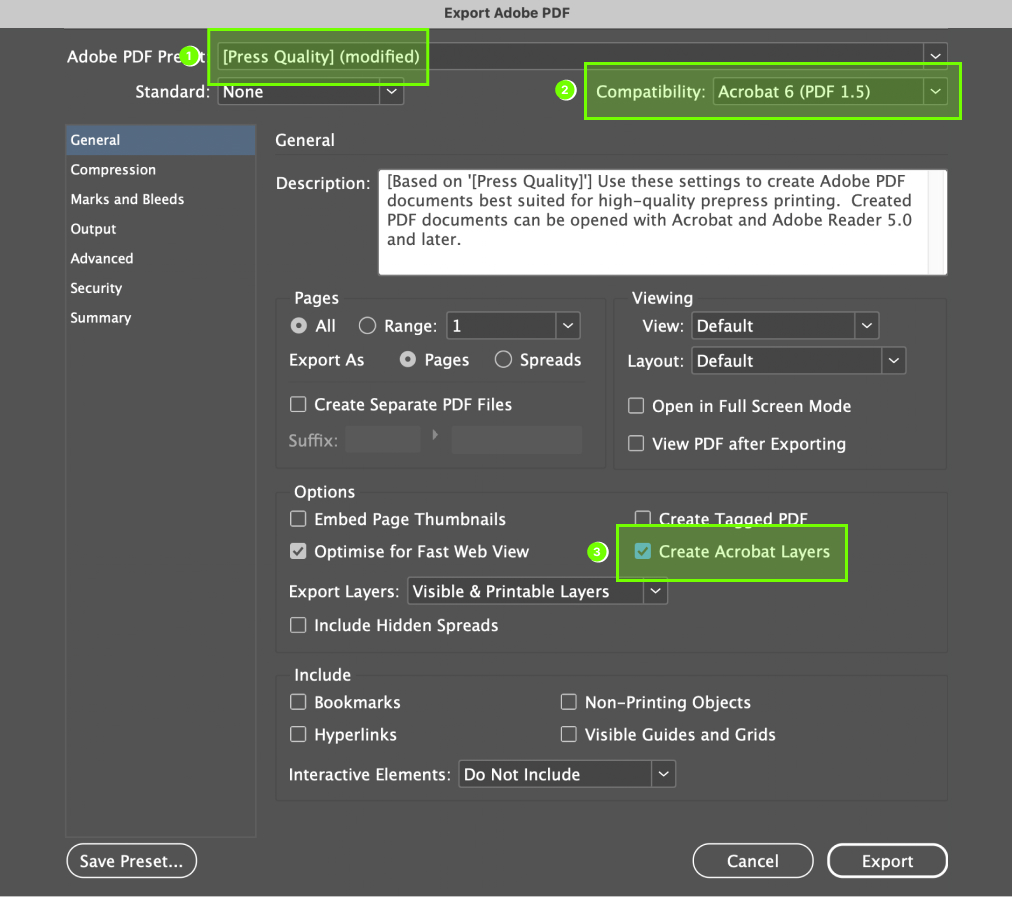Open the Interactive Elements dropdown
This screenshot has height=897, width=1012.
(567, 774)
